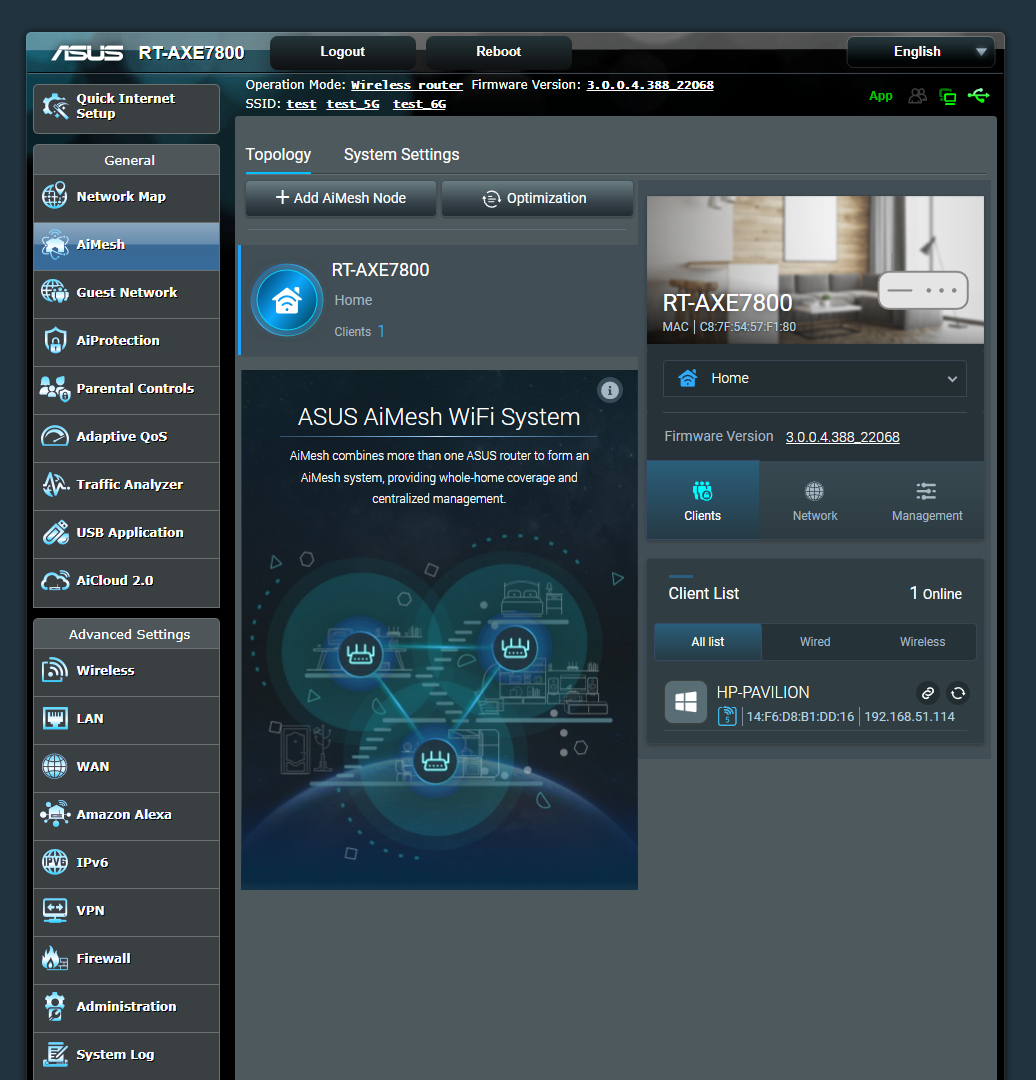Image resolution: width=1036 pixels, height=1080 pixels.
Task: Open the Guest Network menu entry
Action: pos(127,293)
